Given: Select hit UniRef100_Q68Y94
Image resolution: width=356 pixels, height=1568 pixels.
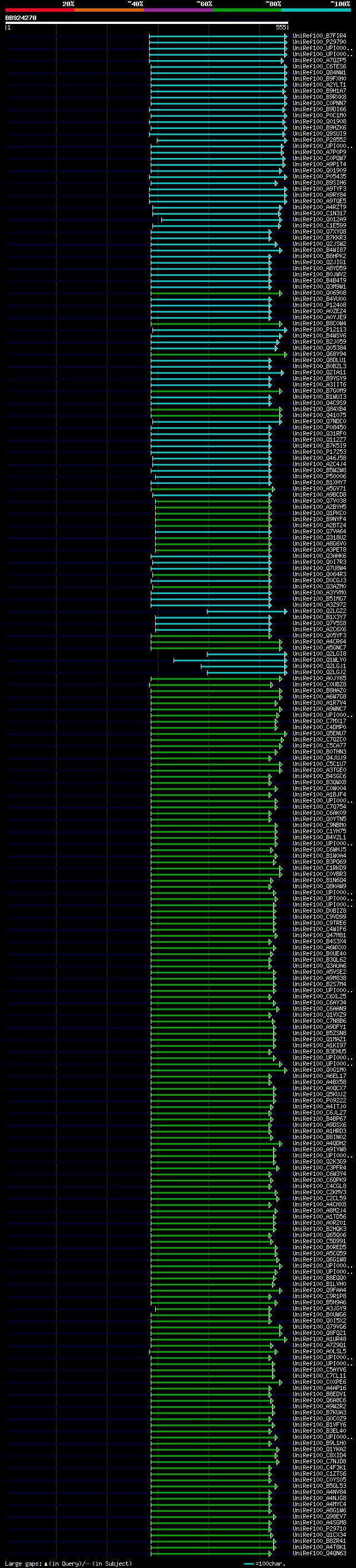Looking at the screenshot, I should [x=319, y=354].
